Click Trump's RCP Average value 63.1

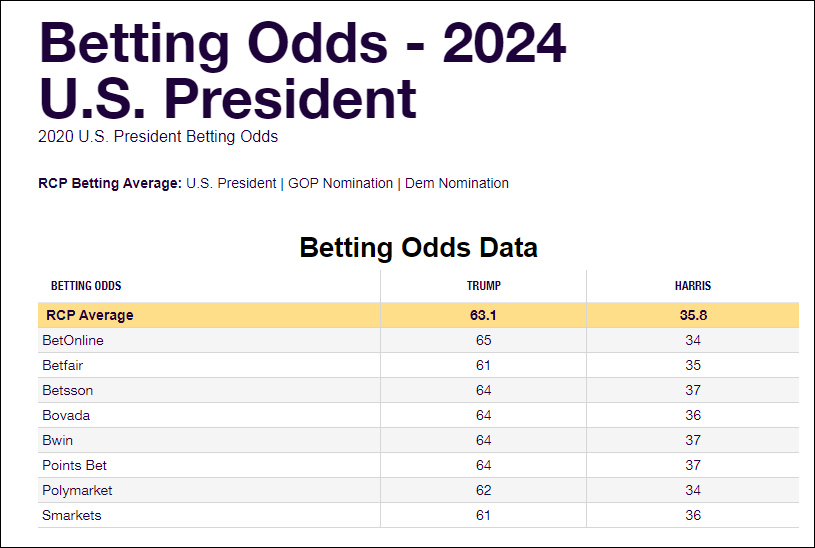pyautogui.click(x=483, y=315)
